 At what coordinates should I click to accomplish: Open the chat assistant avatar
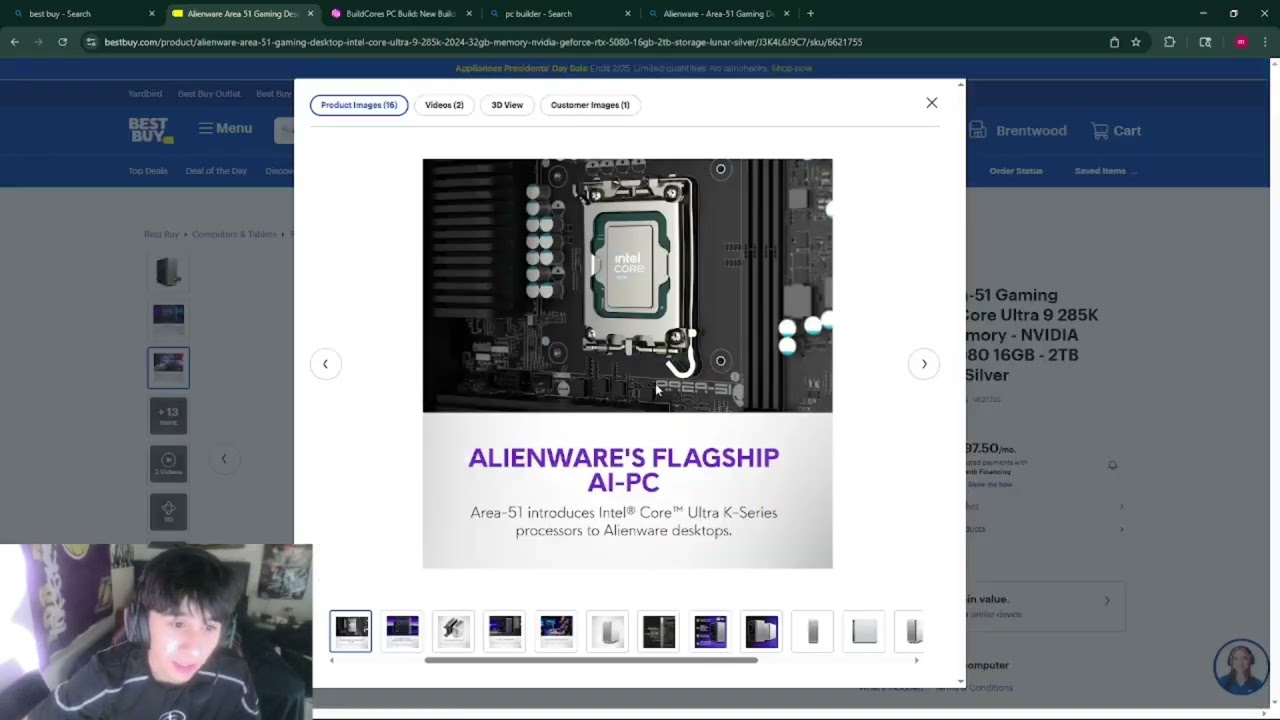[1241, 667]
